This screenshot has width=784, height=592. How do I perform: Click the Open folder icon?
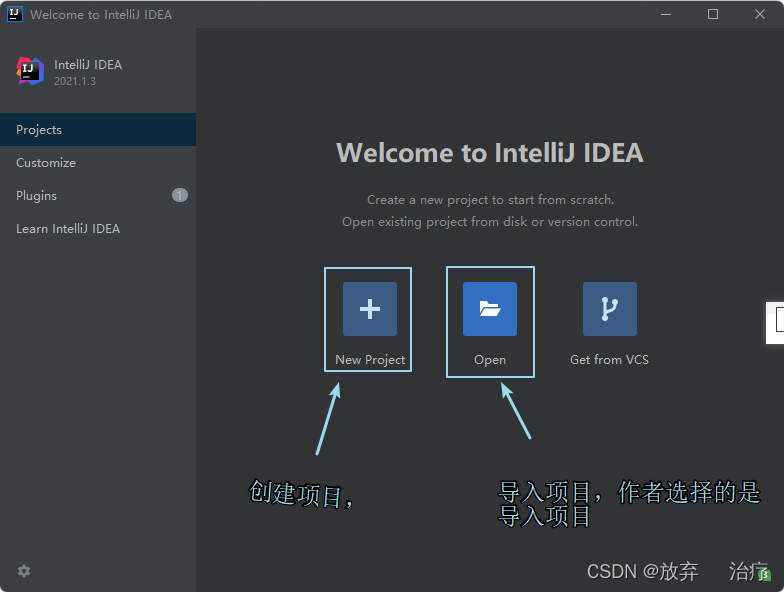point(490,308)
